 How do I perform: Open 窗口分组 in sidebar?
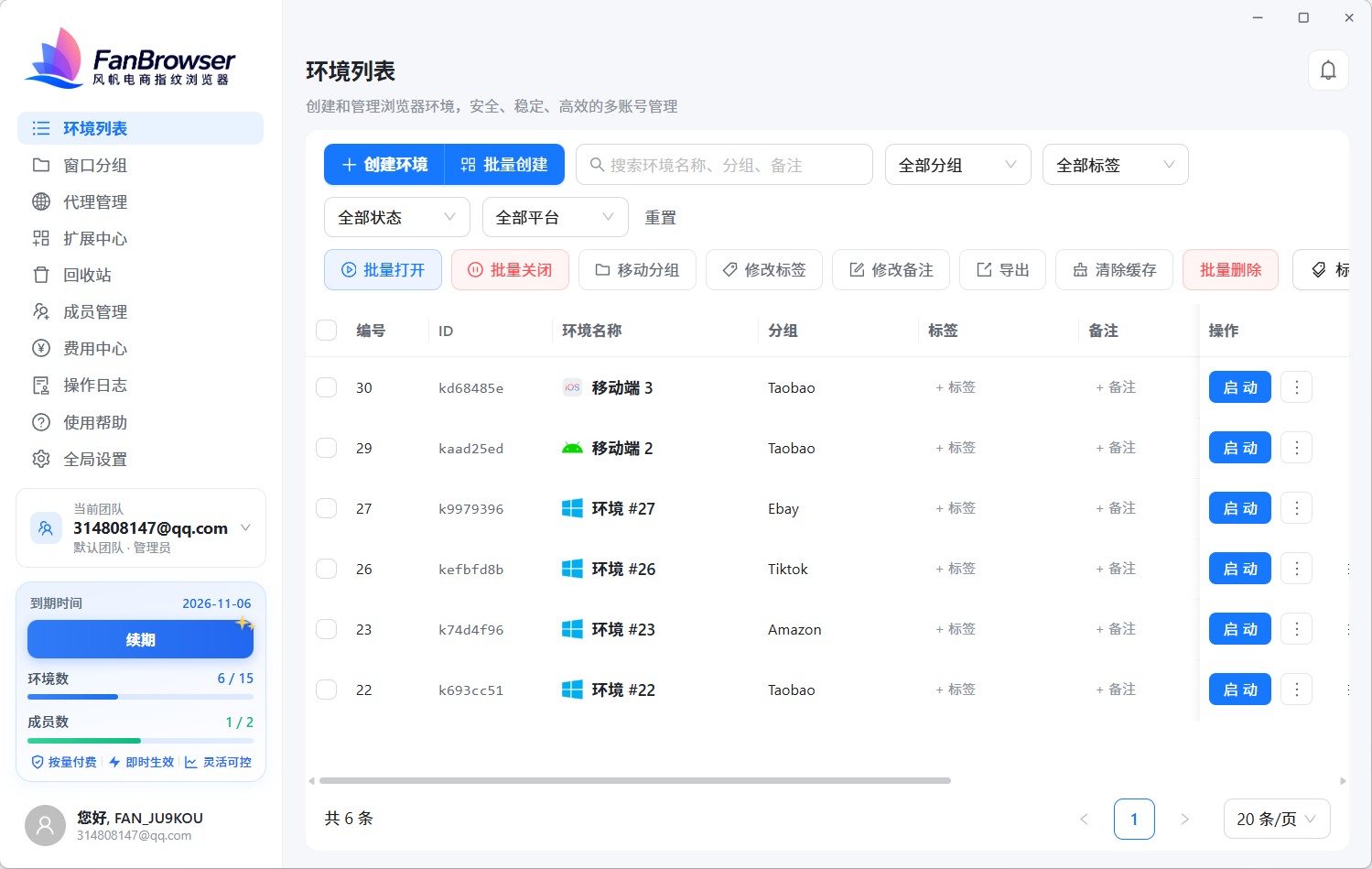(x=140, y=165)
